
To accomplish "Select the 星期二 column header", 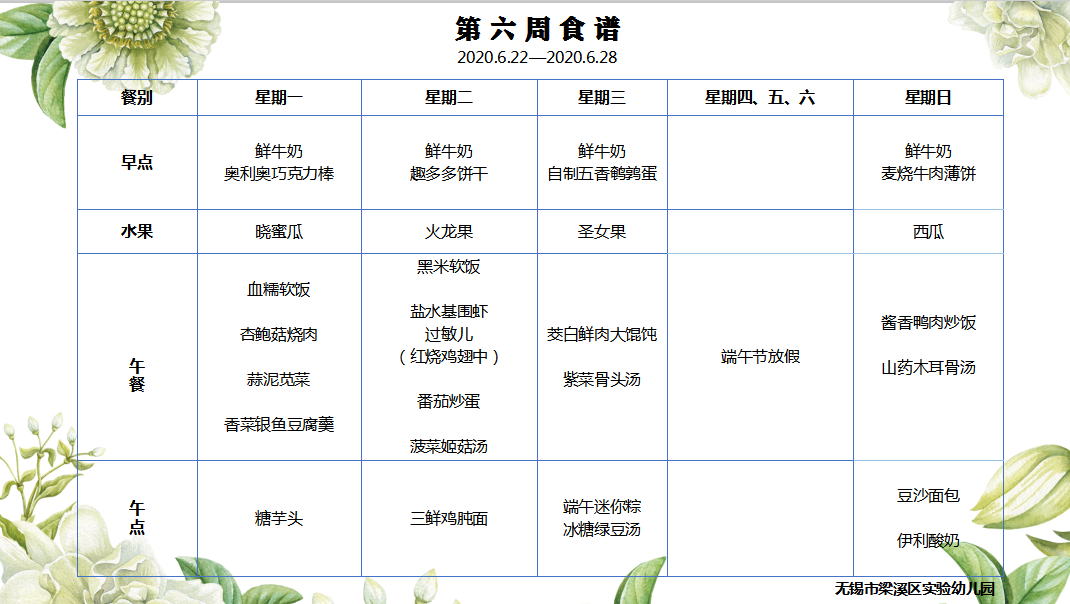I will 448,98.
